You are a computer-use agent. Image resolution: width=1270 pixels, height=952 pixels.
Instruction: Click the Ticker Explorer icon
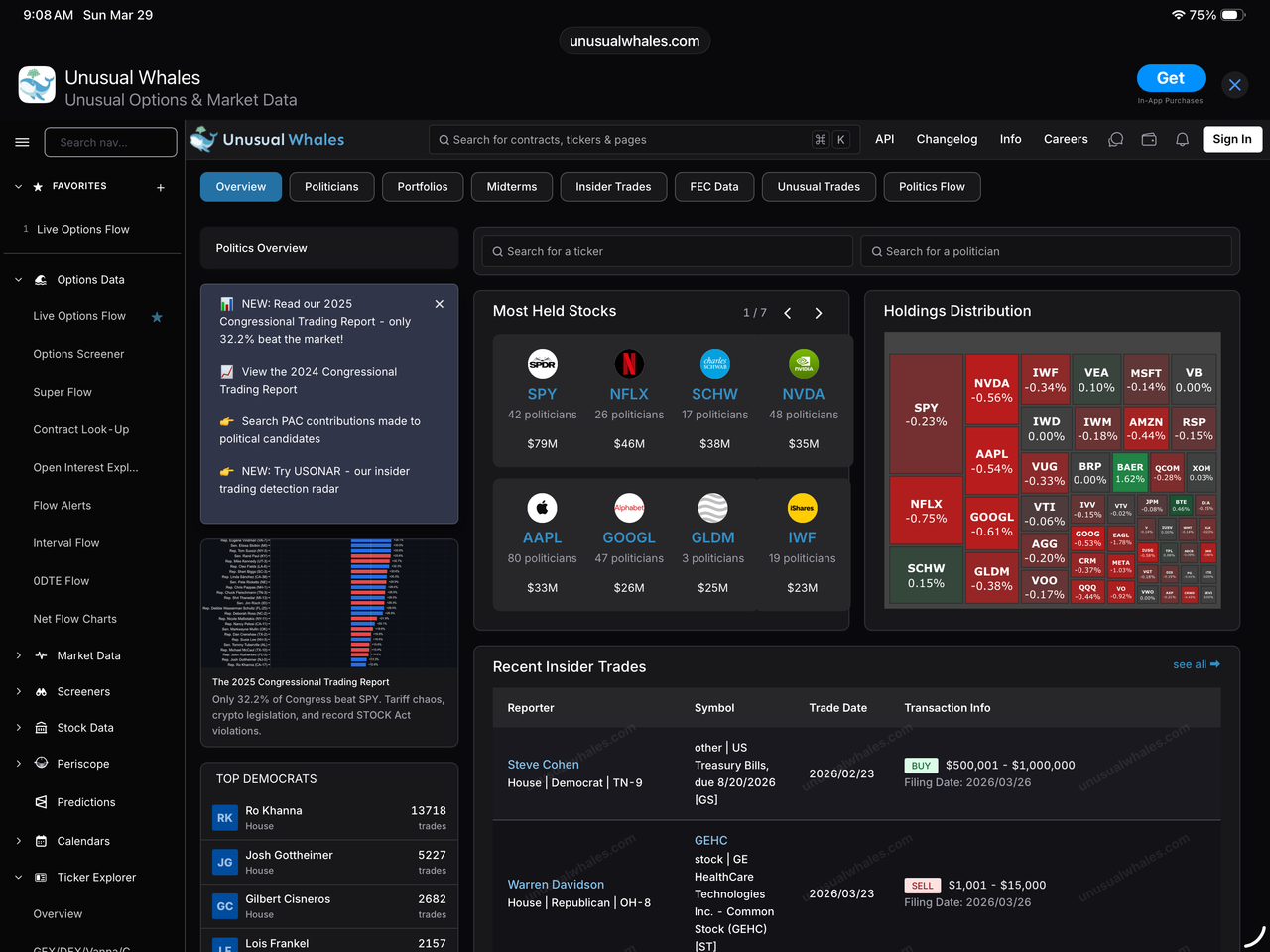41,878
